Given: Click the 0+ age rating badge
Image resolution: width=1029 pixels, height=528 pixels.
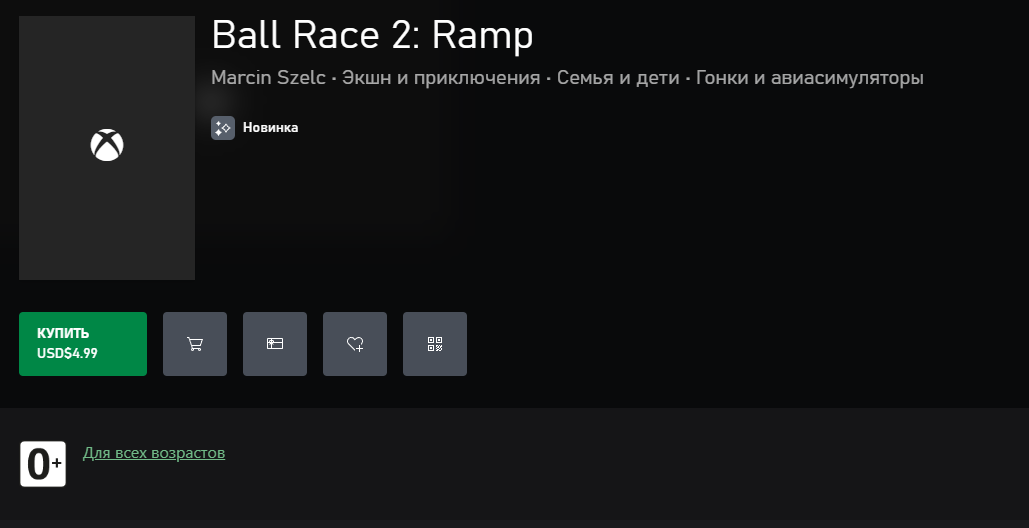Looking at the screenshot, I should coord(43,464).
